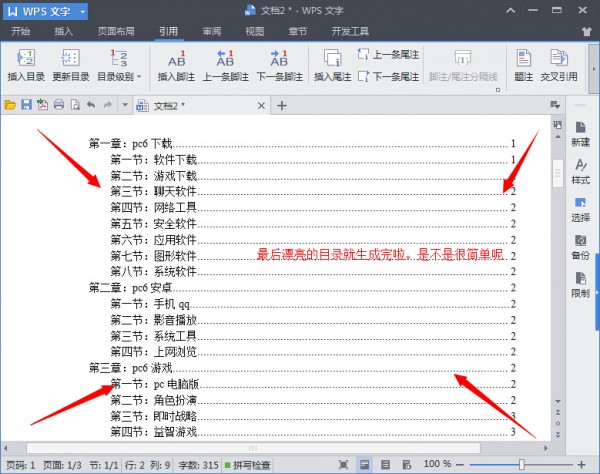Insert a footnote (插入脚注)
This screenshot has height=474, width=600.
176,65
